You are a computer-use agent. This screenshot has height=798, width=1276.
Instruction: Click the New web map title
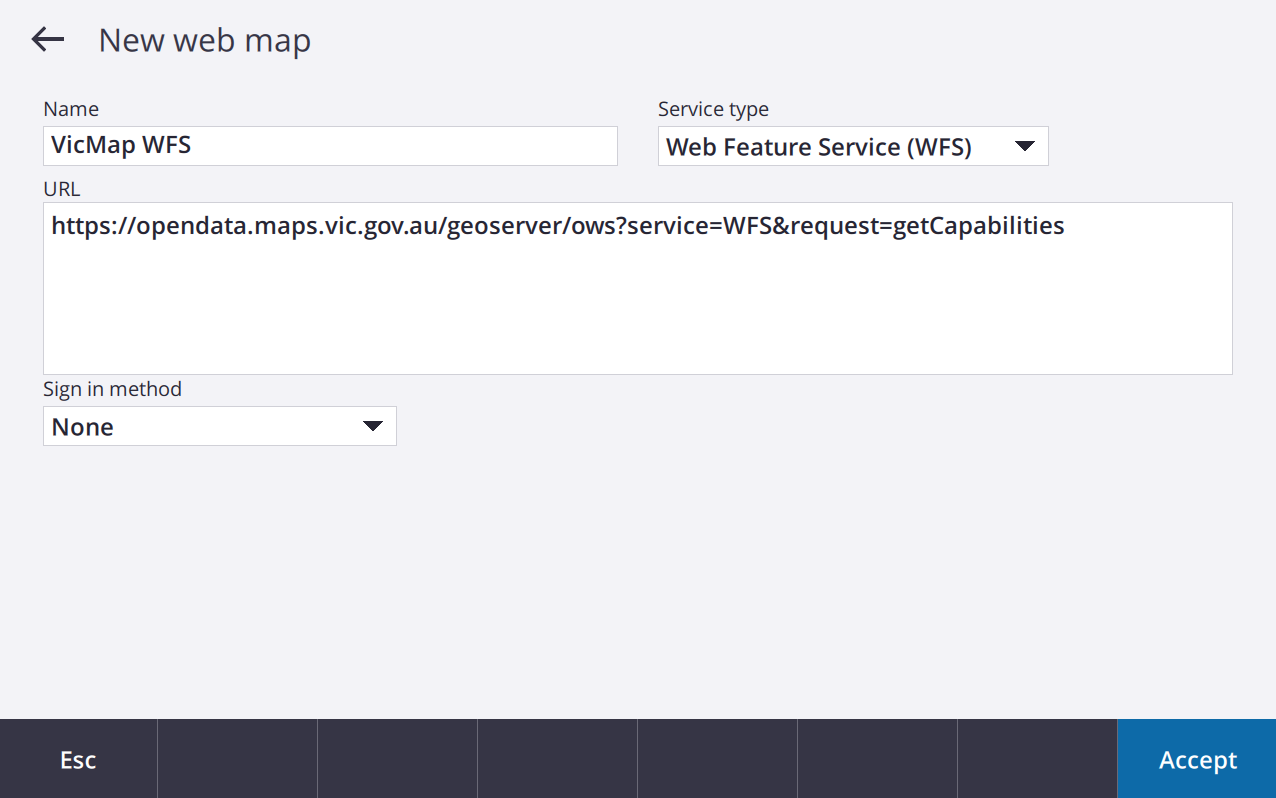click(x=204, y=41)
